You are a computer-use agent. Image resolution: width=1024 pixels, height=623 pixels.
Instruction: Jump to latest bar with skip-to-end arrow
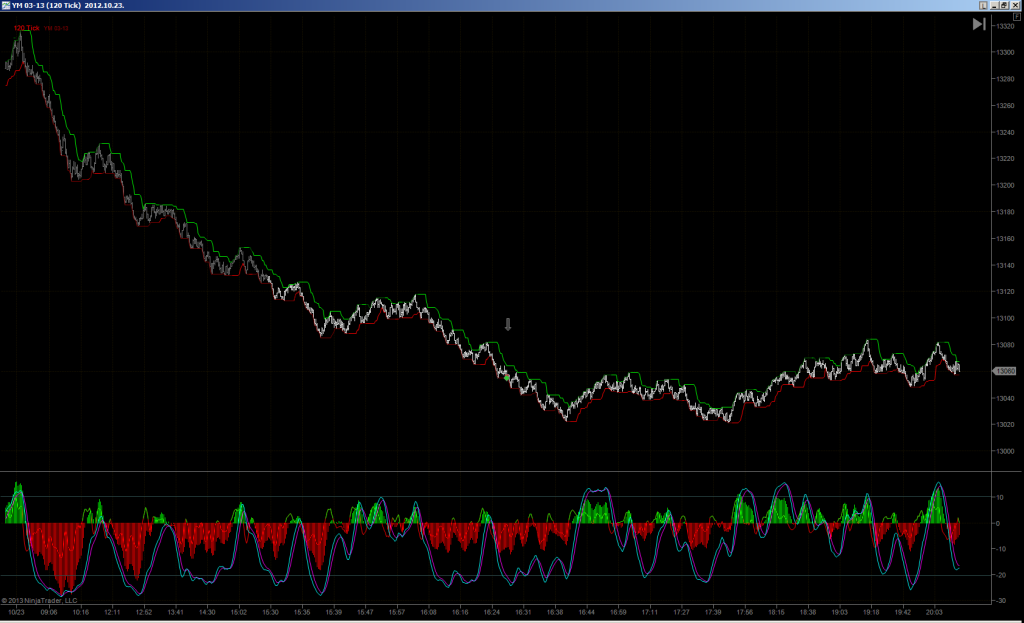(x=979, y=24)
